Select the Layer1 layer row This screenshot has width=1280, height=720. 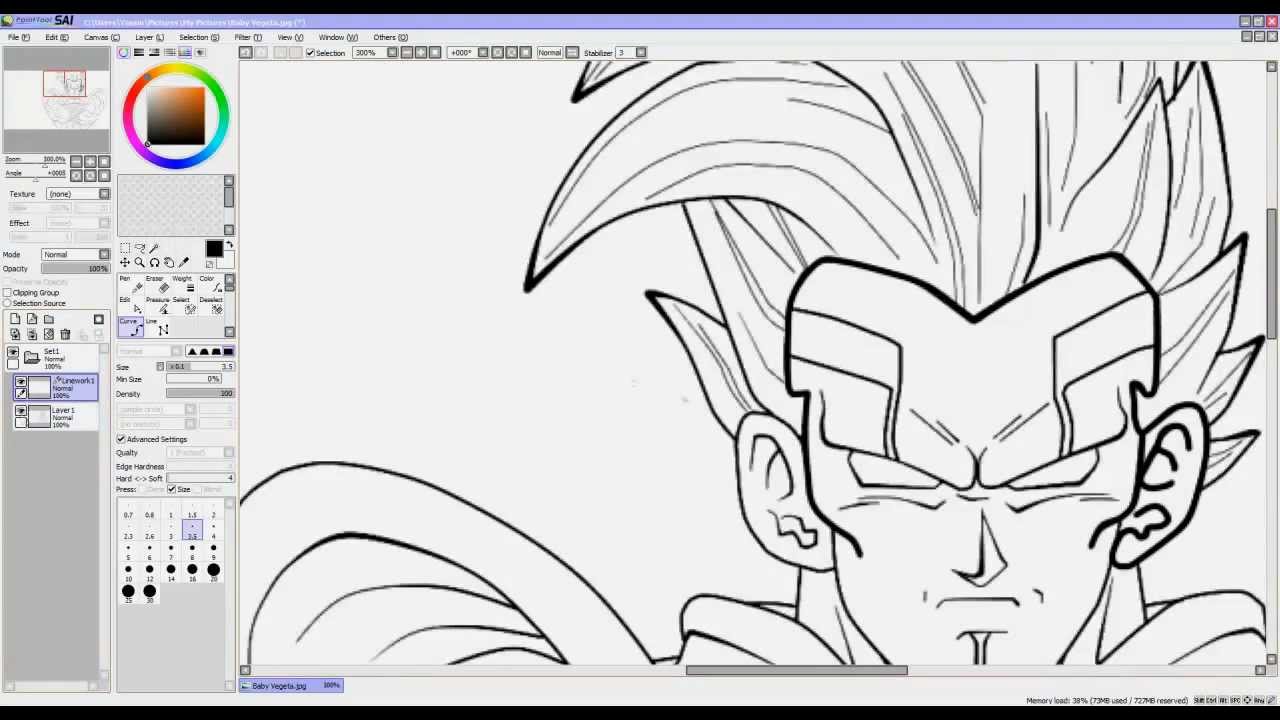pos(56,417)
